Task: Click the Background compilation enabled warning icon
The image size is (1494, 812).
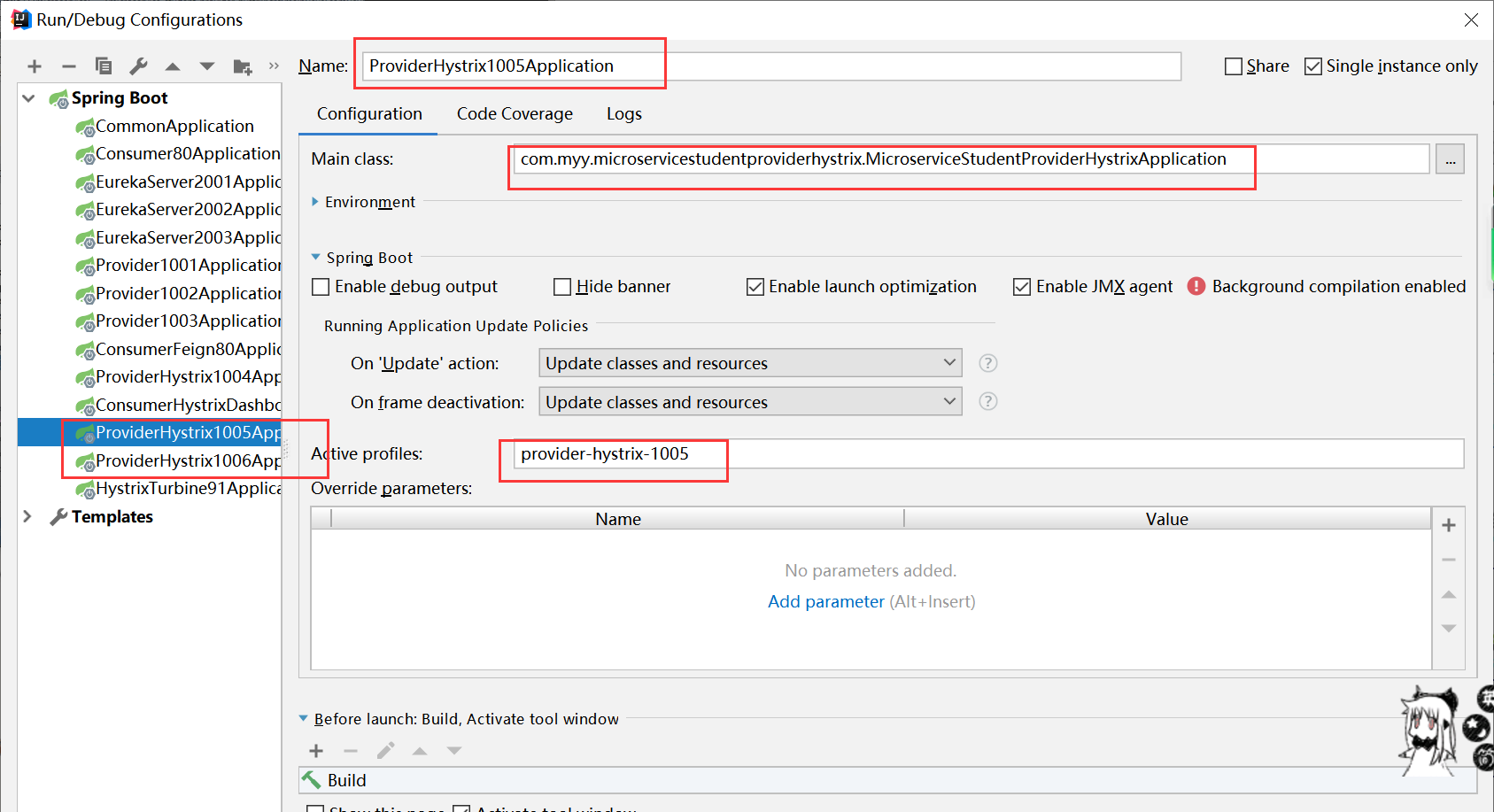Action: tap(1196, 286)
